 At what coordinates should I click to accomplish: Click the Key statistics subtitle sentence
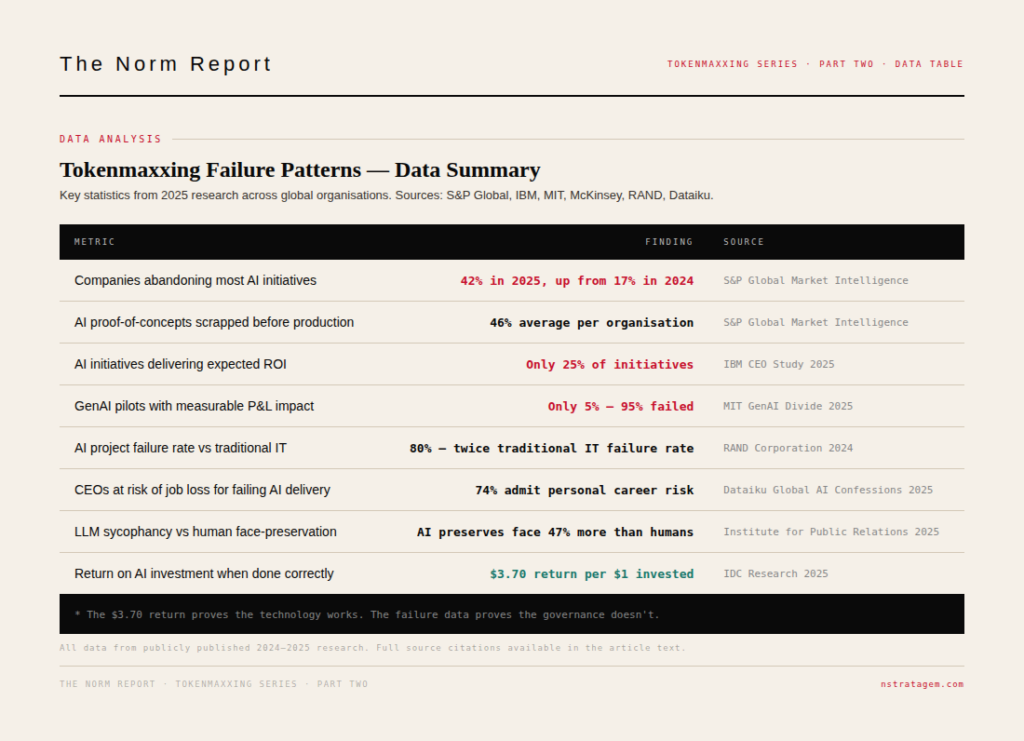tap(386, 195)
